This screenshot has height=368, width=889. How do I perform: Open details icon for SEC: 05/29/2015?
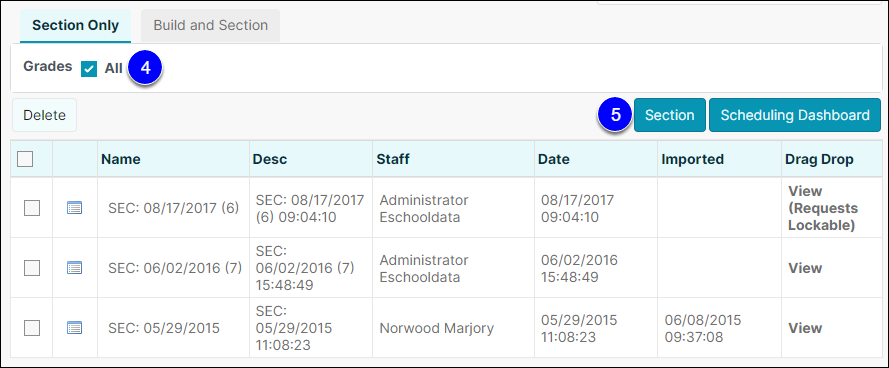point(74,328)
